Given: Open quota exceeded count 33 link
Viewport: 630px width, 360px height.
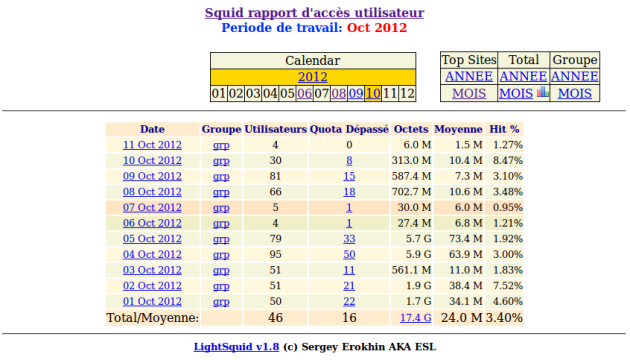Looking at the screenshot, I should tap(349, 239).
